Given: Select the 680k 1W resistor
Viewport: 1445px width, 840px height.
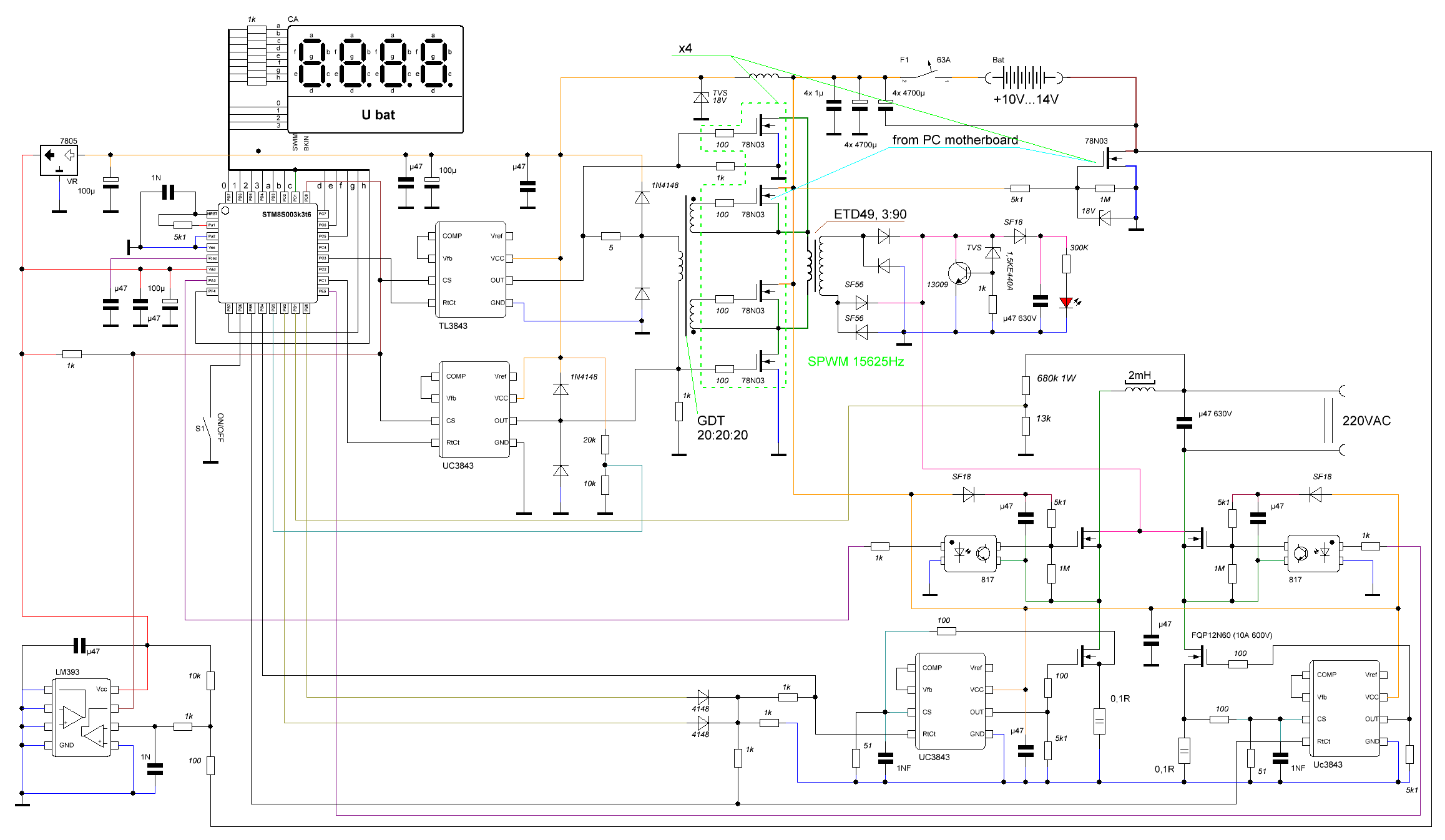Looking at the screenshot, I should tap(1026, 385).
